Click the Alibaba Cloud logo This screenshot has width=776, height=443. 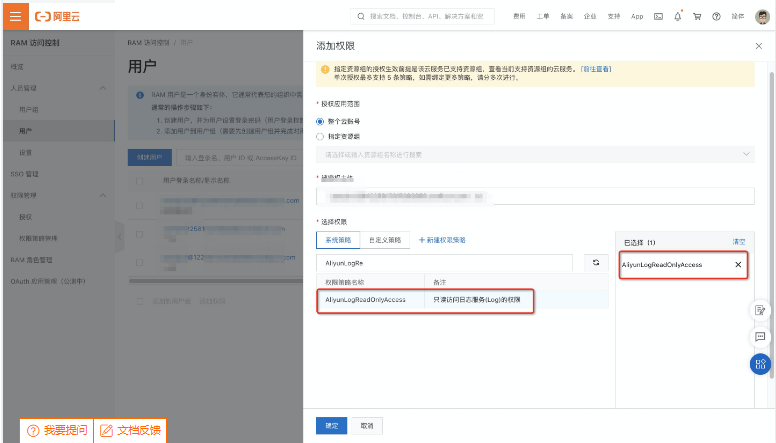tap(57, 16)
